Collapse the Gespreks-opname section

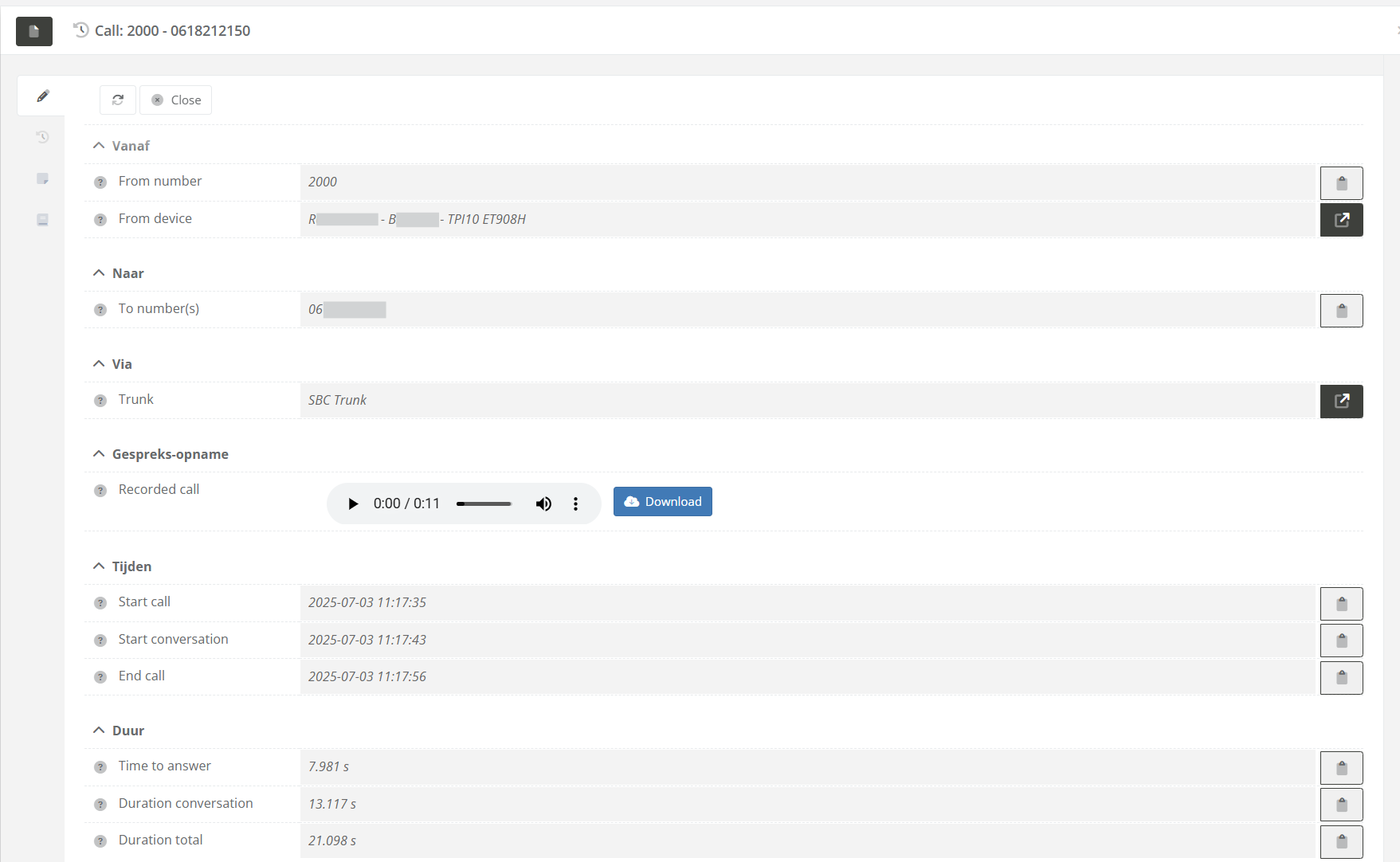[x=99, y=454]
